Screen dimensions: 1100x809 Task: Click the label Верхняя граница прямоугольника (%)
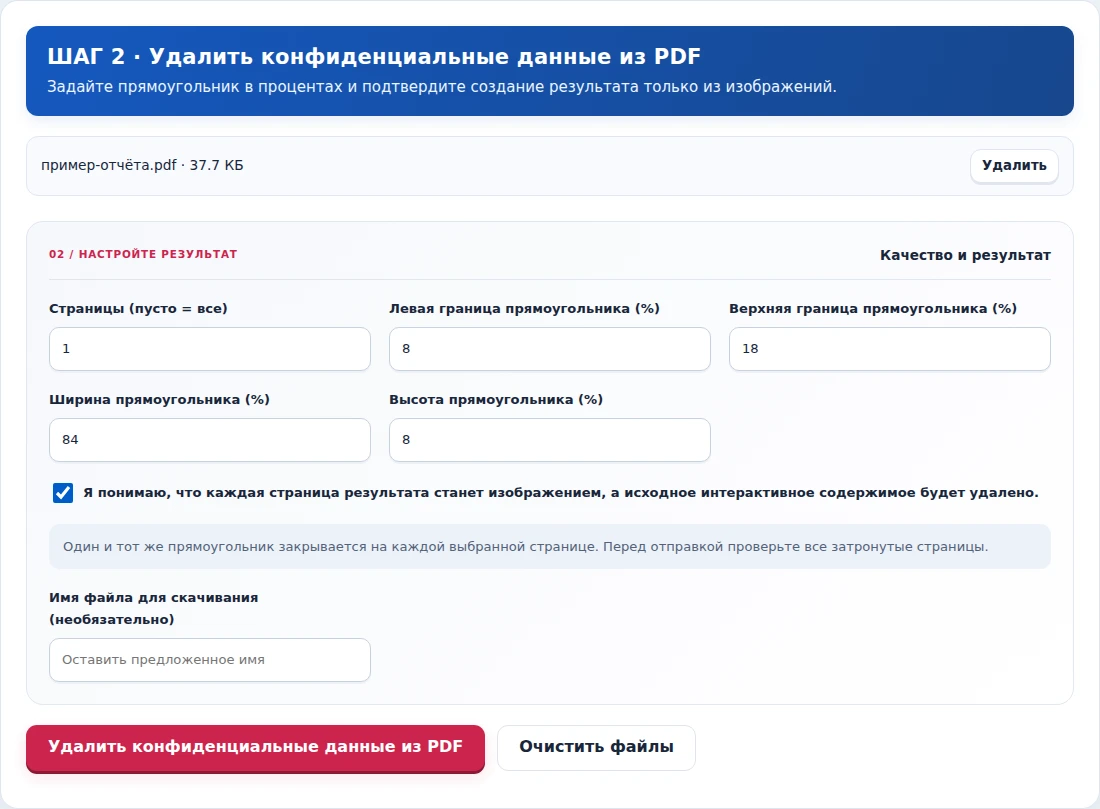[873, 309]
